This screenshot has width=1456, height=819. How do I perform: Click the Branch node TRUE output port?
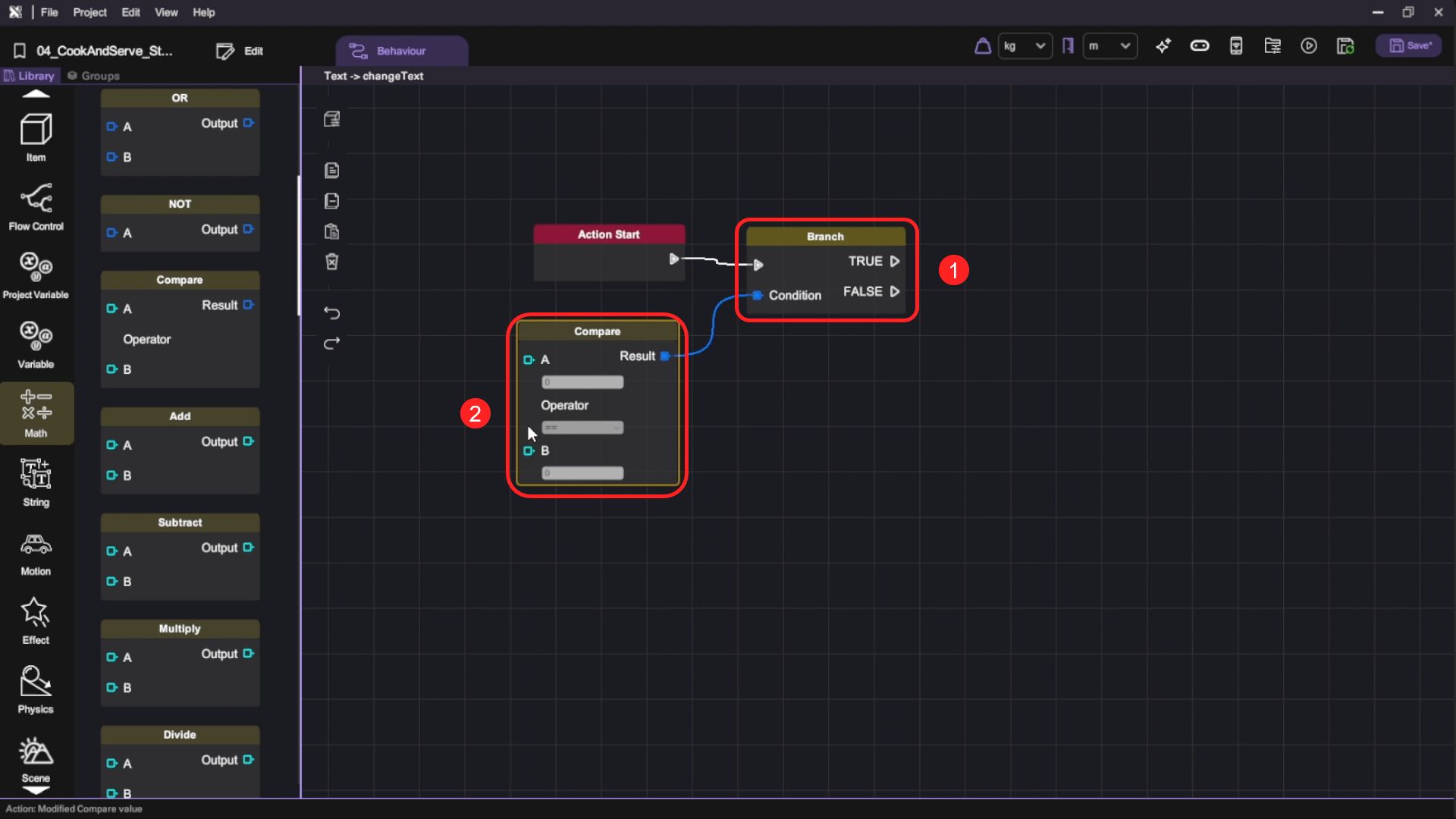pyautogui.click(x=895, y=262)
